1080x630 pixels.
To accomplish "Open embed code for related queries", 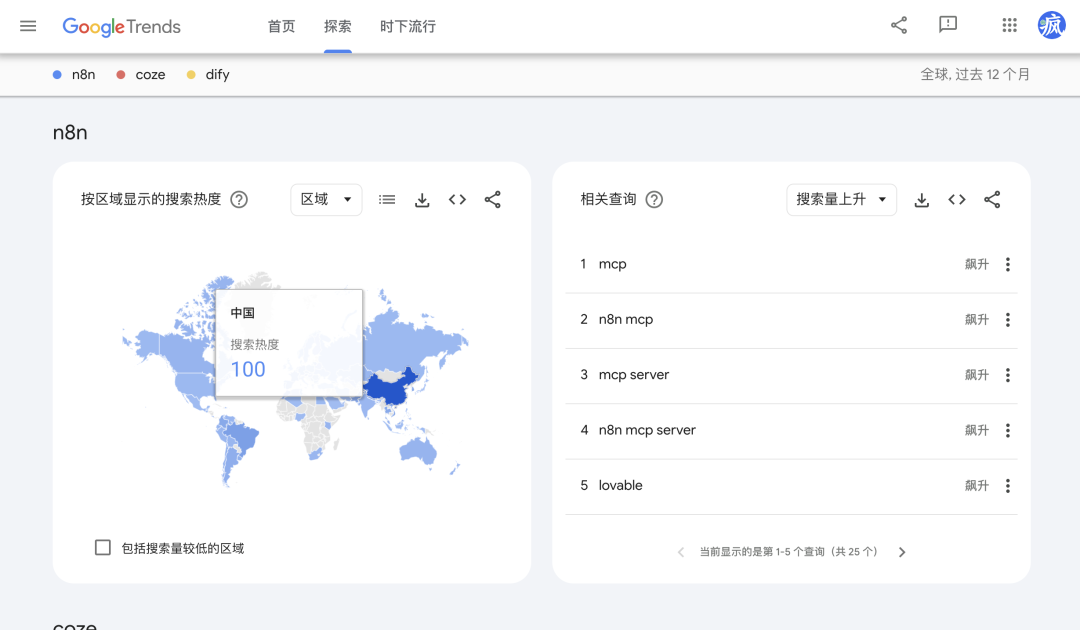I will (957, 200).
